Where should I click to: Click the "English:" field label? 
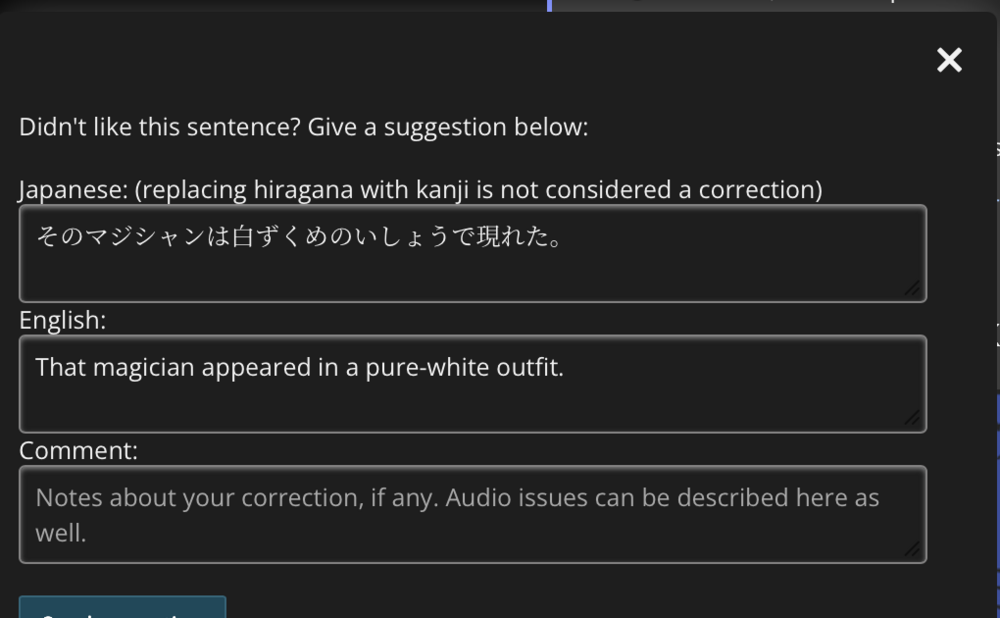pyautogui.click(x=62, y=320)
